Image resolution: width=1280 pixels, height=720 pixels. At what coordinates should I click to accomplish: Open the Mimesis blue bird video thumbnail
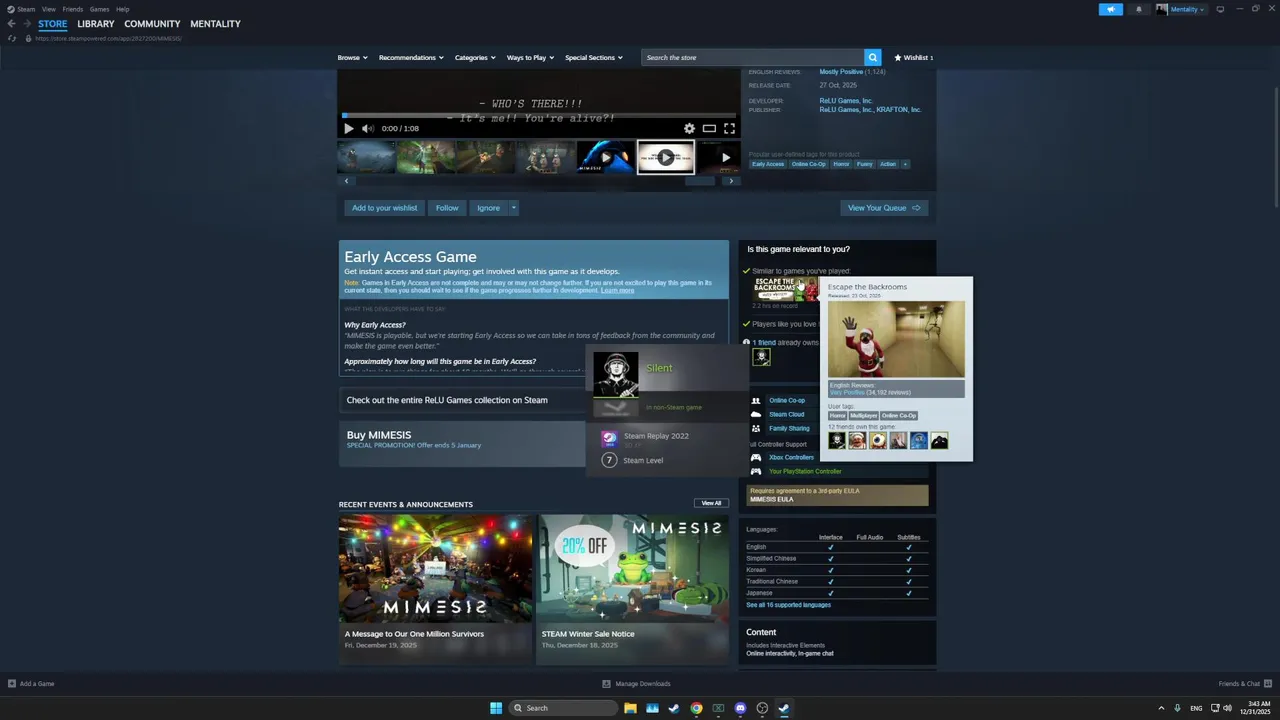(605, 158)
